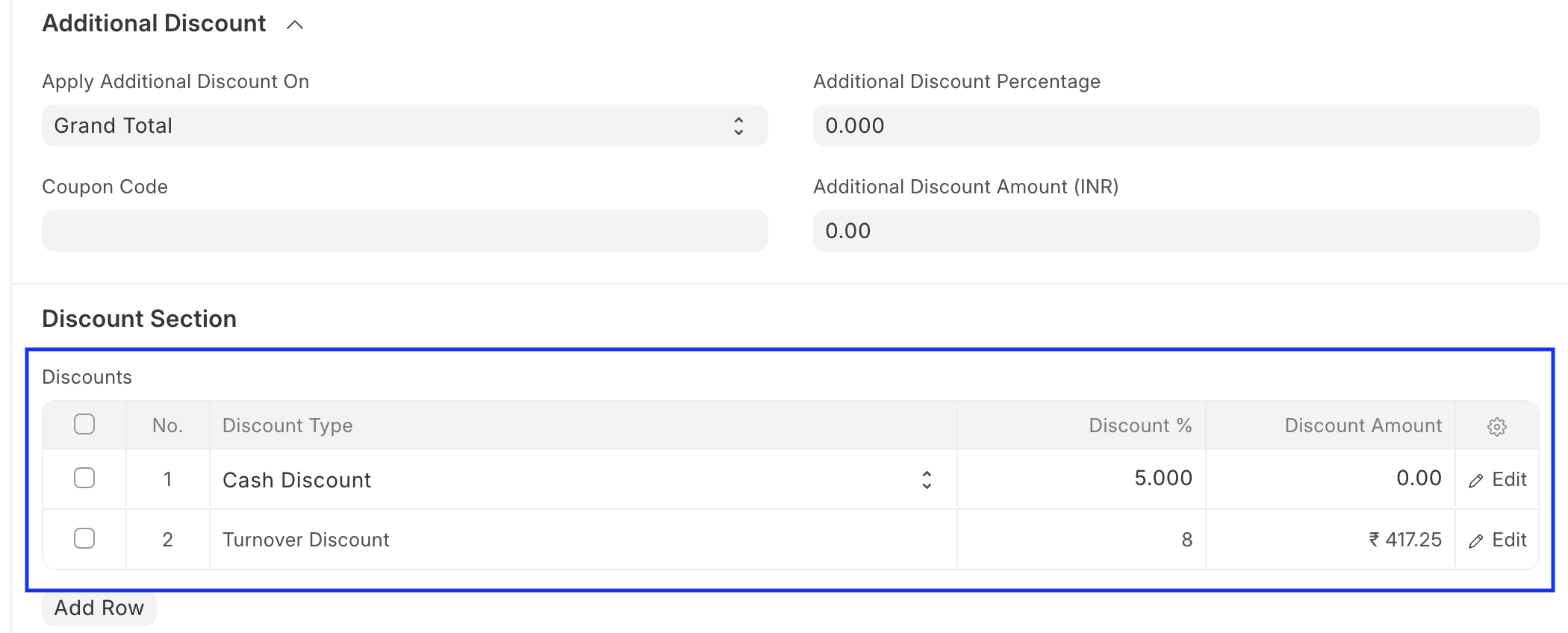The width and height of the screenshot is (1568, 633).
Task: Click the Turnover Discount type cell
Action: pyautogui.click(x=583, y=539)
